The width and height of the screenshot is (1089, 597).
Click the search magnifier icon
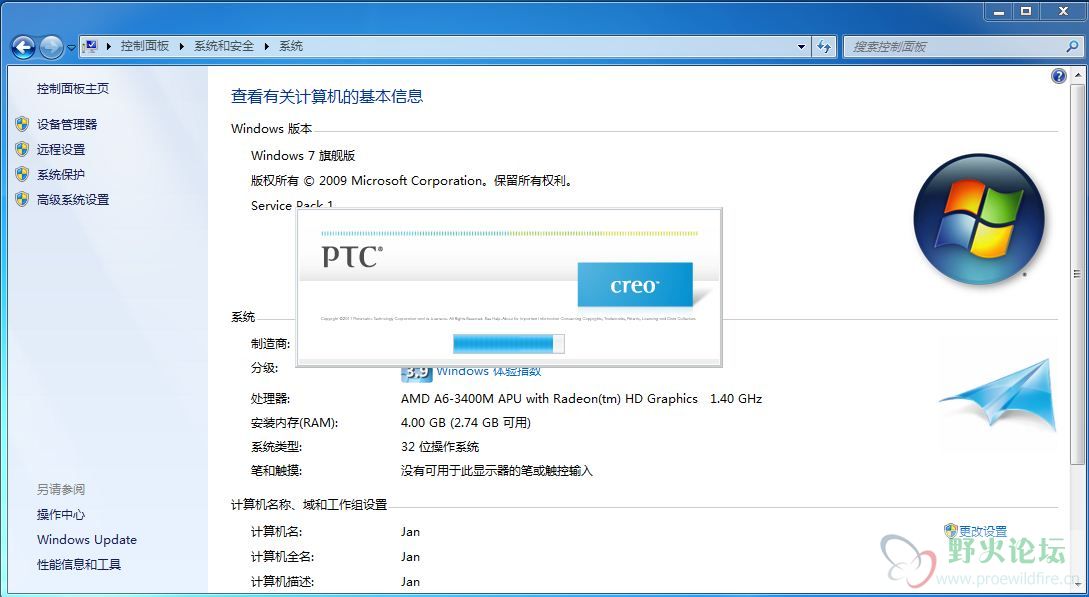tap(1072, 47)
